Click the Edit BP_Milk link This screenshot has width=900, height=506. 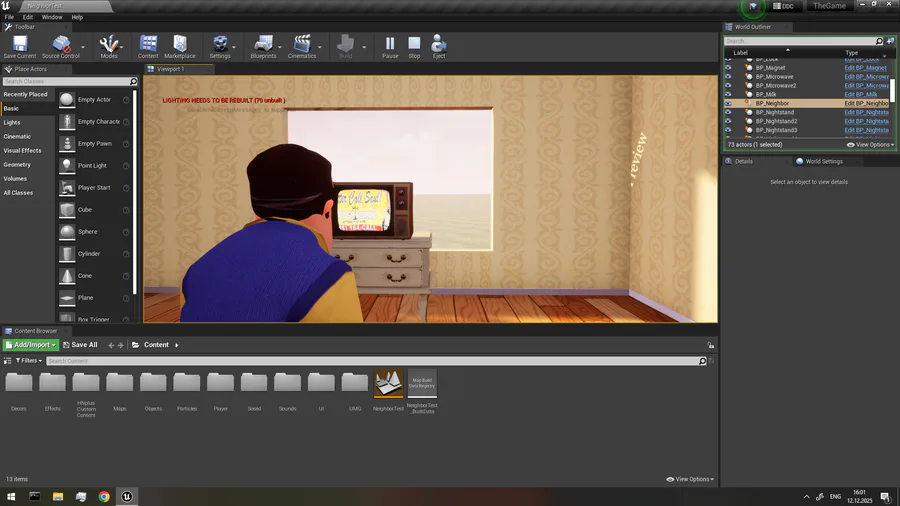point(860,94)
